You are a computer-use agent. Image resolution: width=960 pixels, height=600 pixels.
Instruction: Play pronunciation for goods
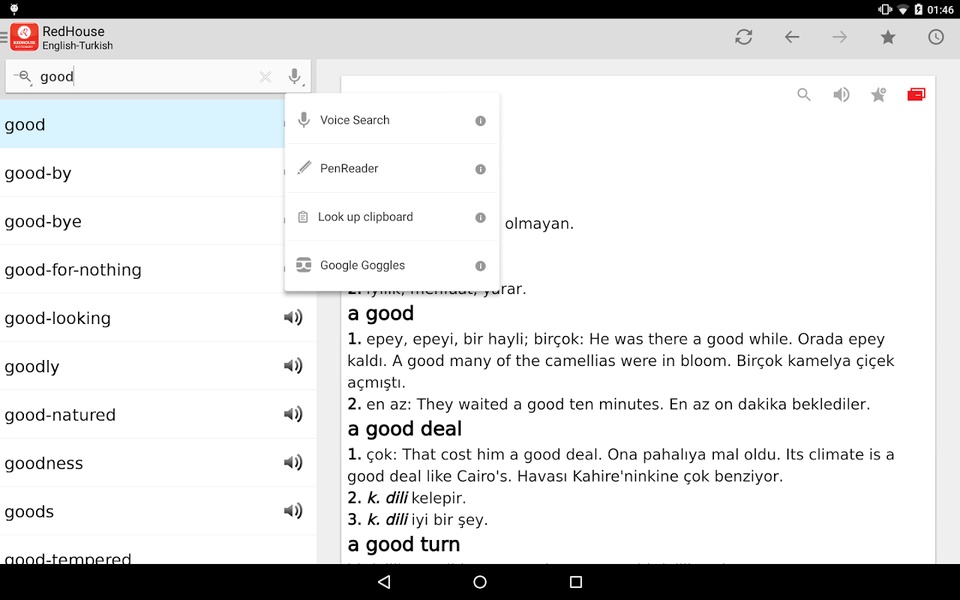click(x=293, y=511)
